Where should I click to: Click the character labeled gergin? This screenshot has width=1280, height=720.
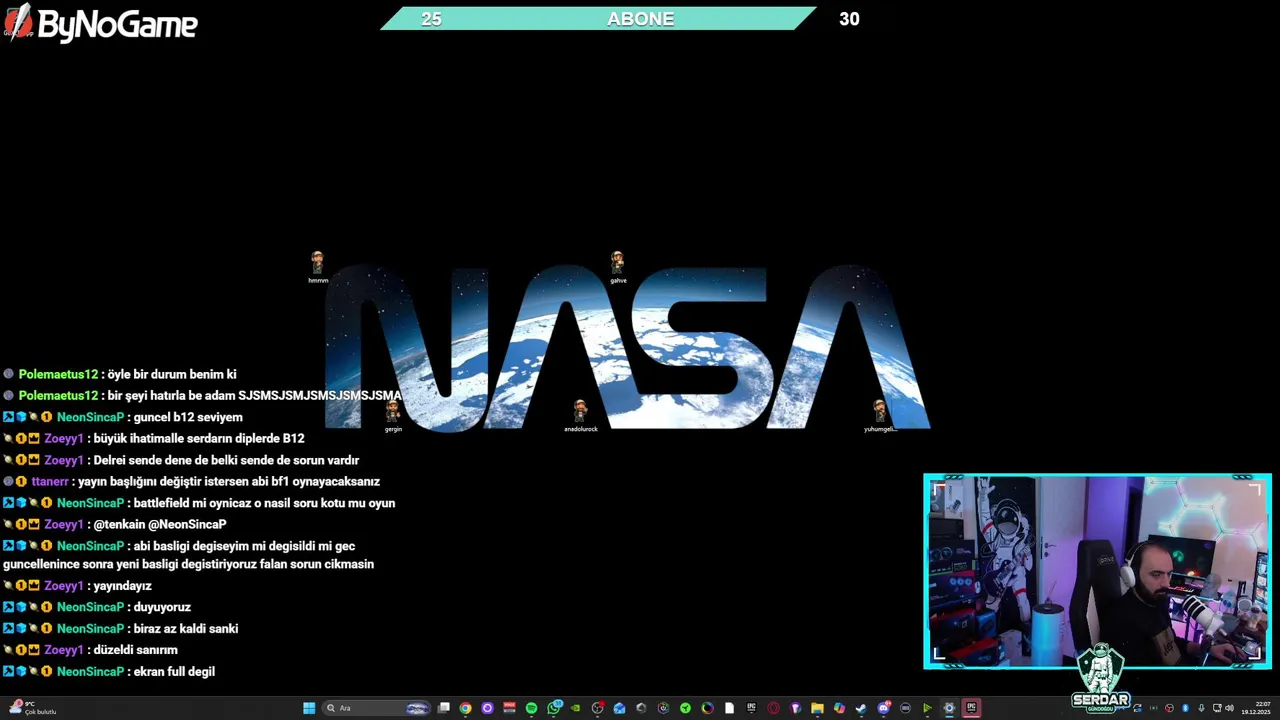(x=393, y=415)
